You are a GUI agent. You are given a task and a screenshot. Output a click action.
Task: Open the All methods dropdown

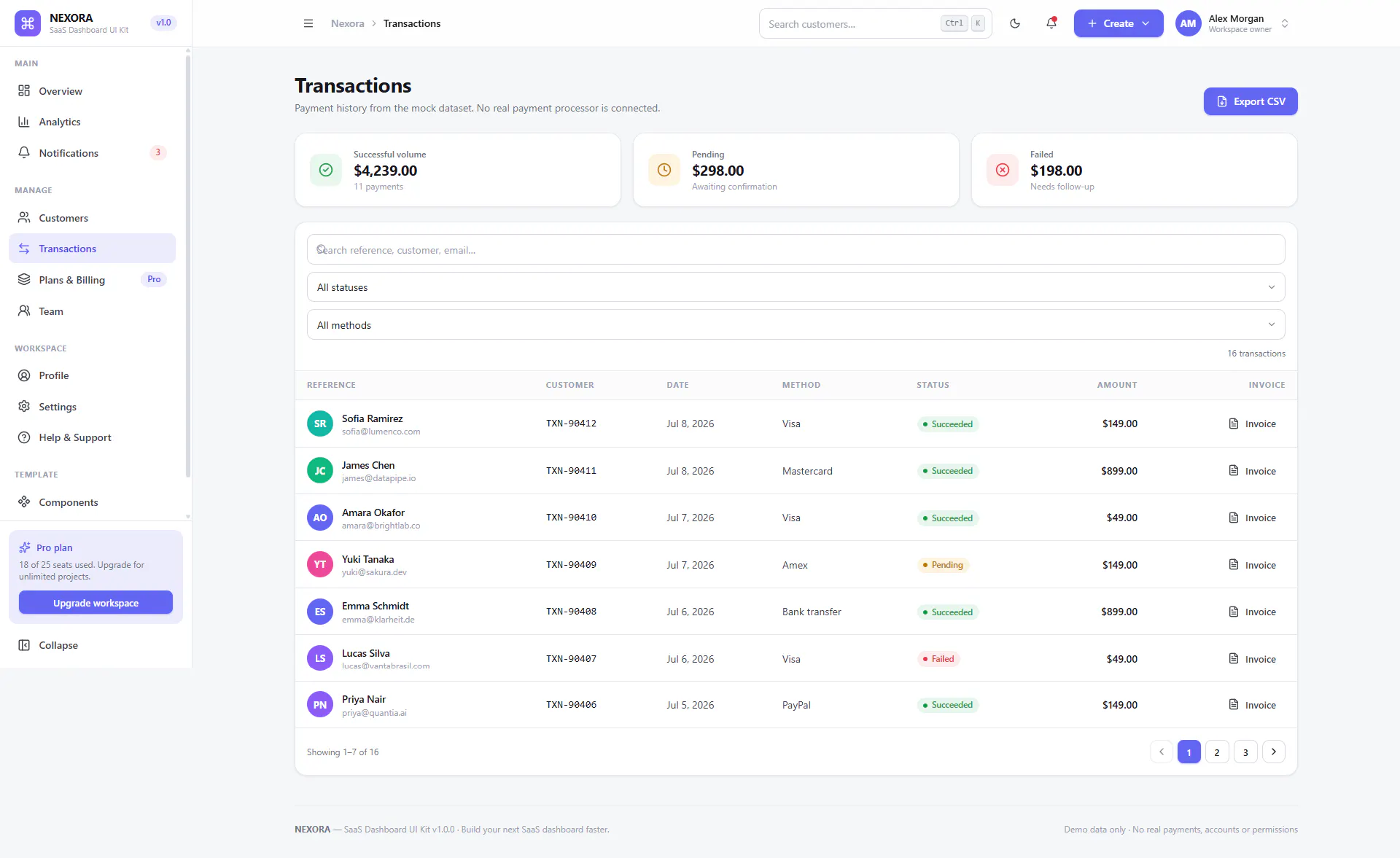point(796,325)
